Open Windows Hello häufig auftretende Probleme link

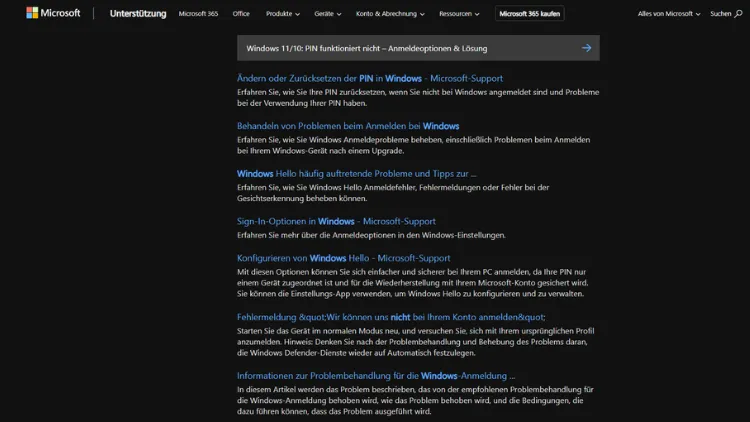click(356, 174)
